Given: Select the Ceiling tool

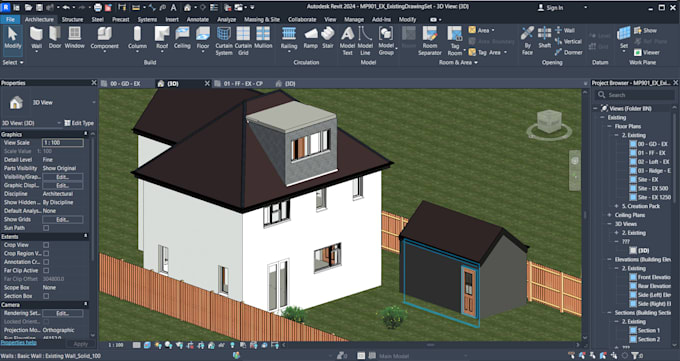Looking at the screenshot, I should click(x=182, y=37).
